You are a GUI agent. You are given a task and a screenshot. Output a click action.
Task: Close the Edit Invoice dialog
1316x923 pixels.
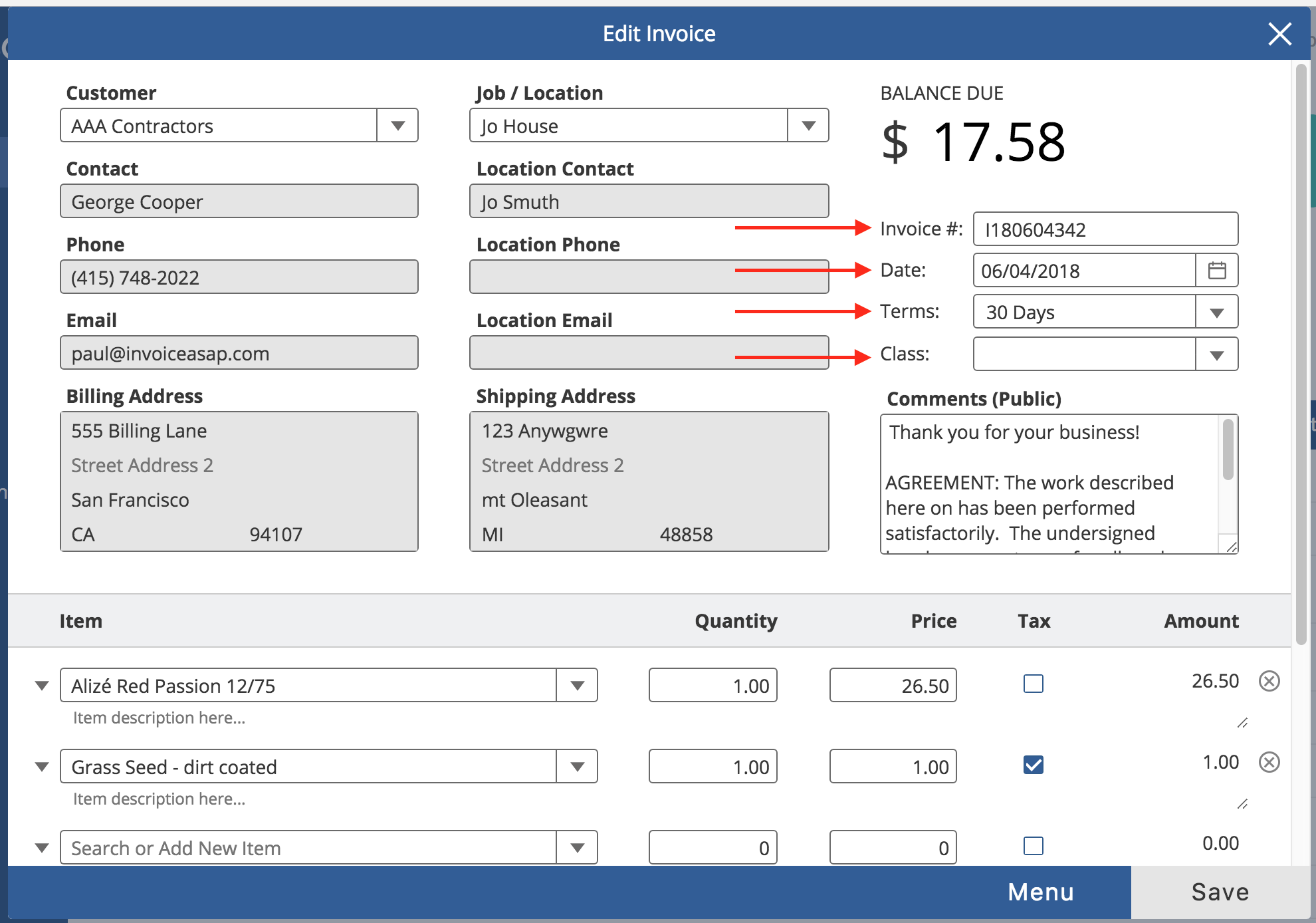coord(1279,33)
